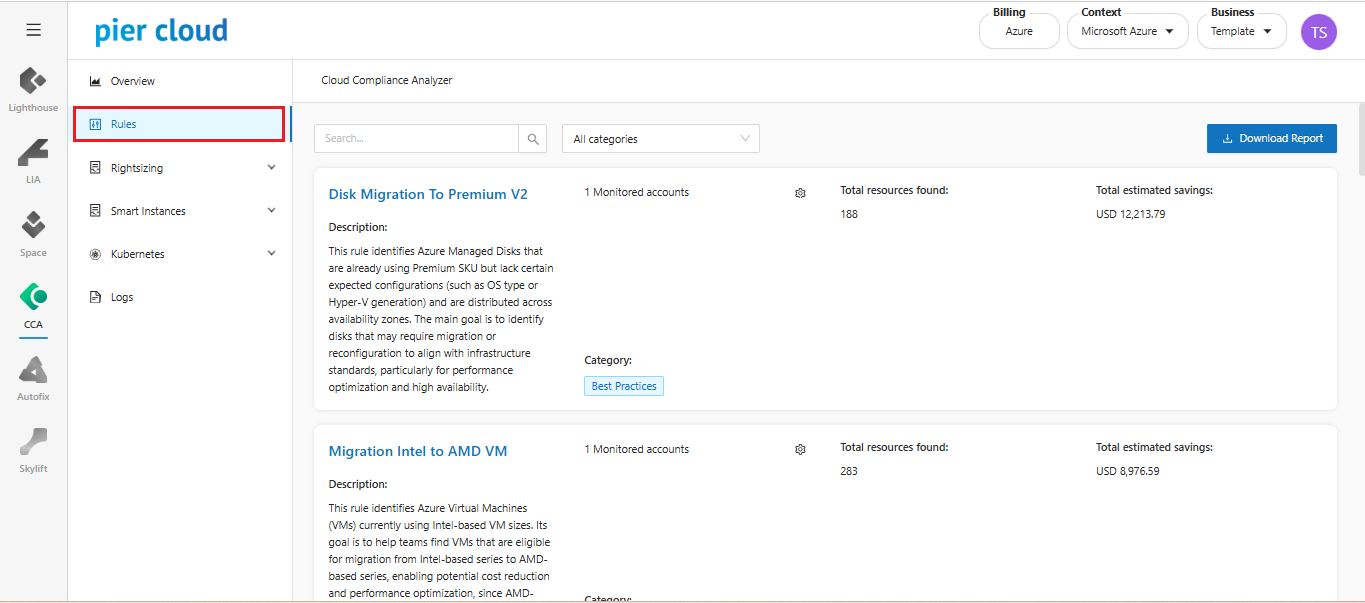Click in the rules Search field
The width and height of the screenshot is (1365, 603).
(x=416, y=139)
